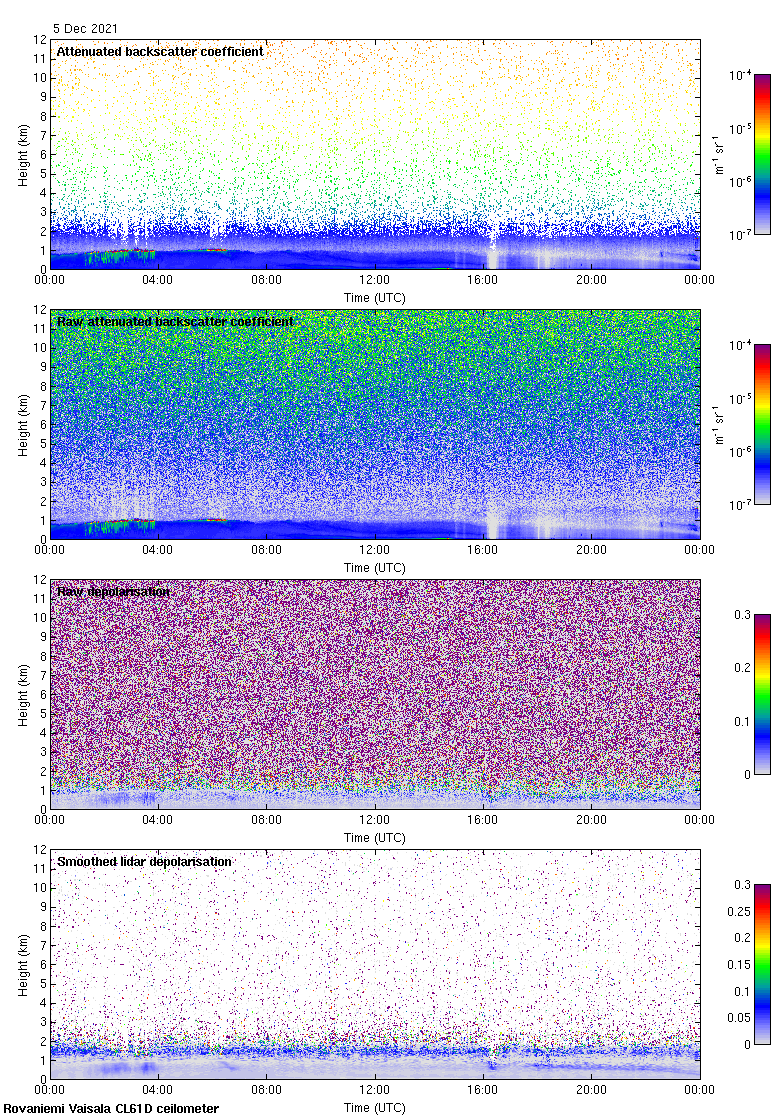Click the blue layer near 04:00 in bottom panel
The width and height of the screenshot is (780, 1120).
coord(149,1067)
